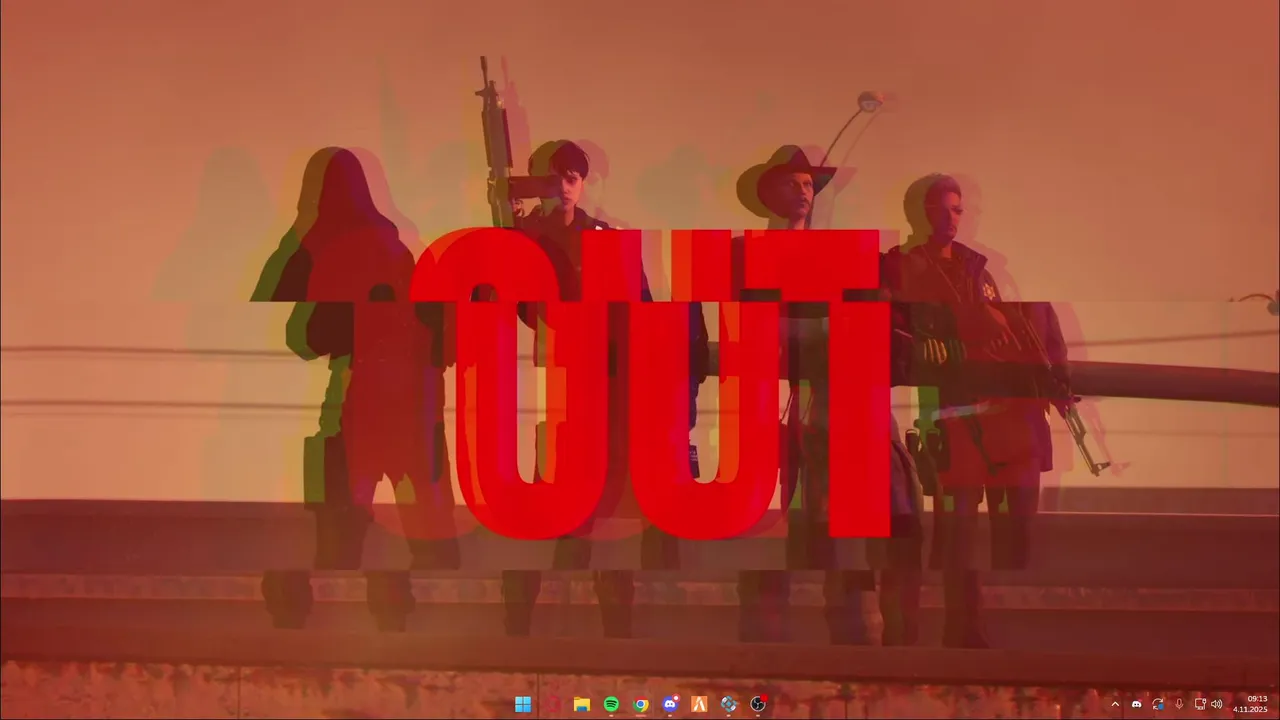Open the orange app icon on the taskbar

pyautogui.click(x=699, y=704)
